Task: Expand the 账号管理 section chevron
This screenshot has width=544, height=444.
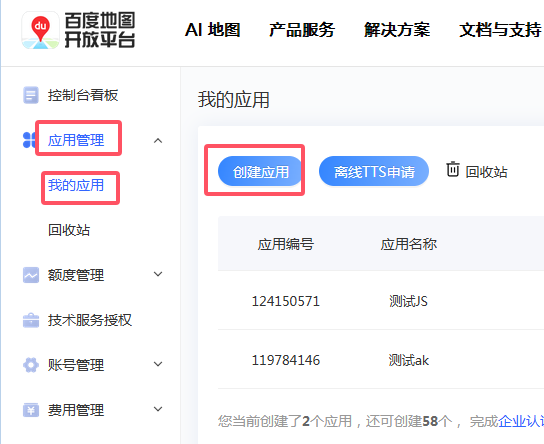Action: click(x=158, y=364)
